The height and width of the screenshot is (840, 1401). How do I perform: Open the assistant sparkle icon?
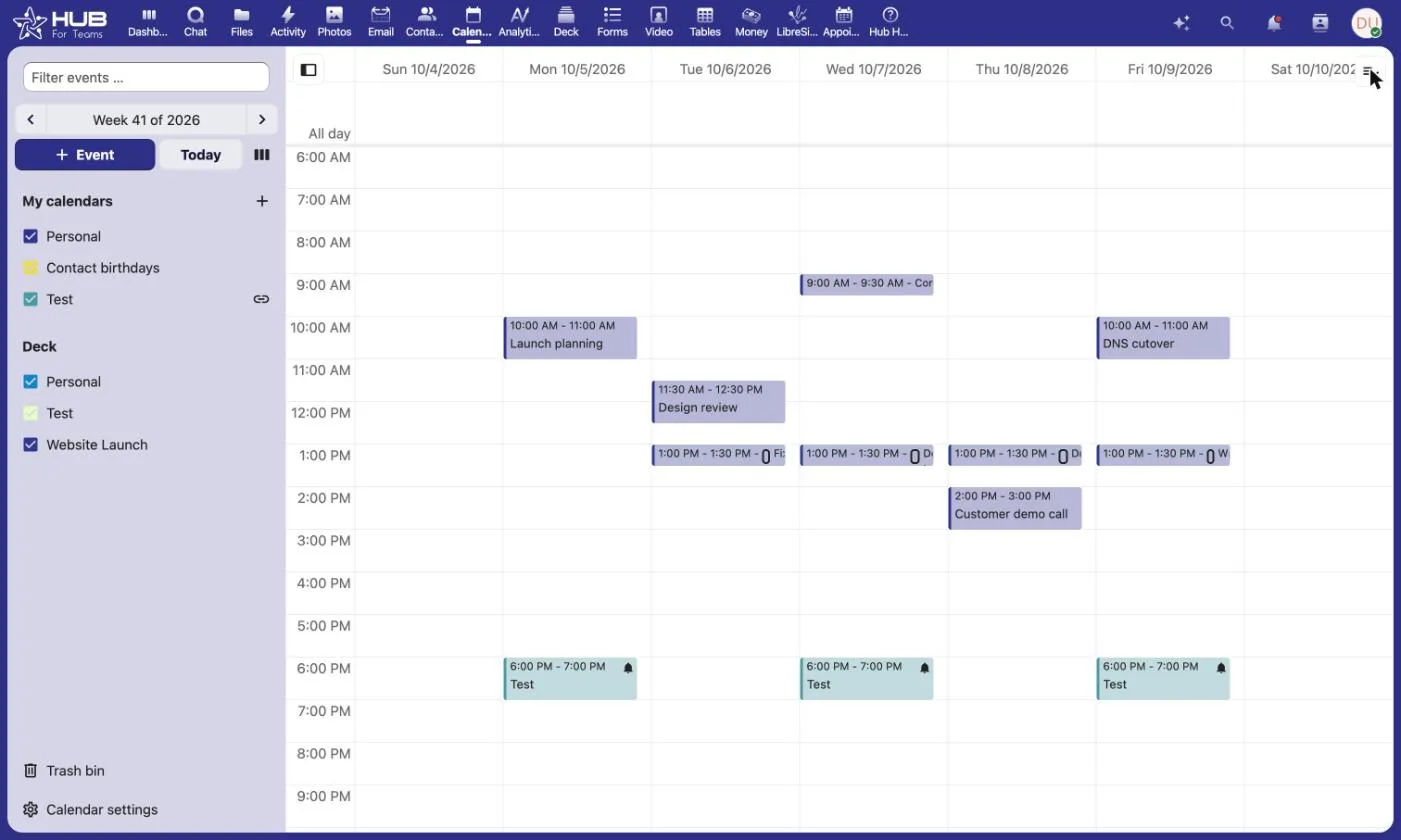[1181, 23]
